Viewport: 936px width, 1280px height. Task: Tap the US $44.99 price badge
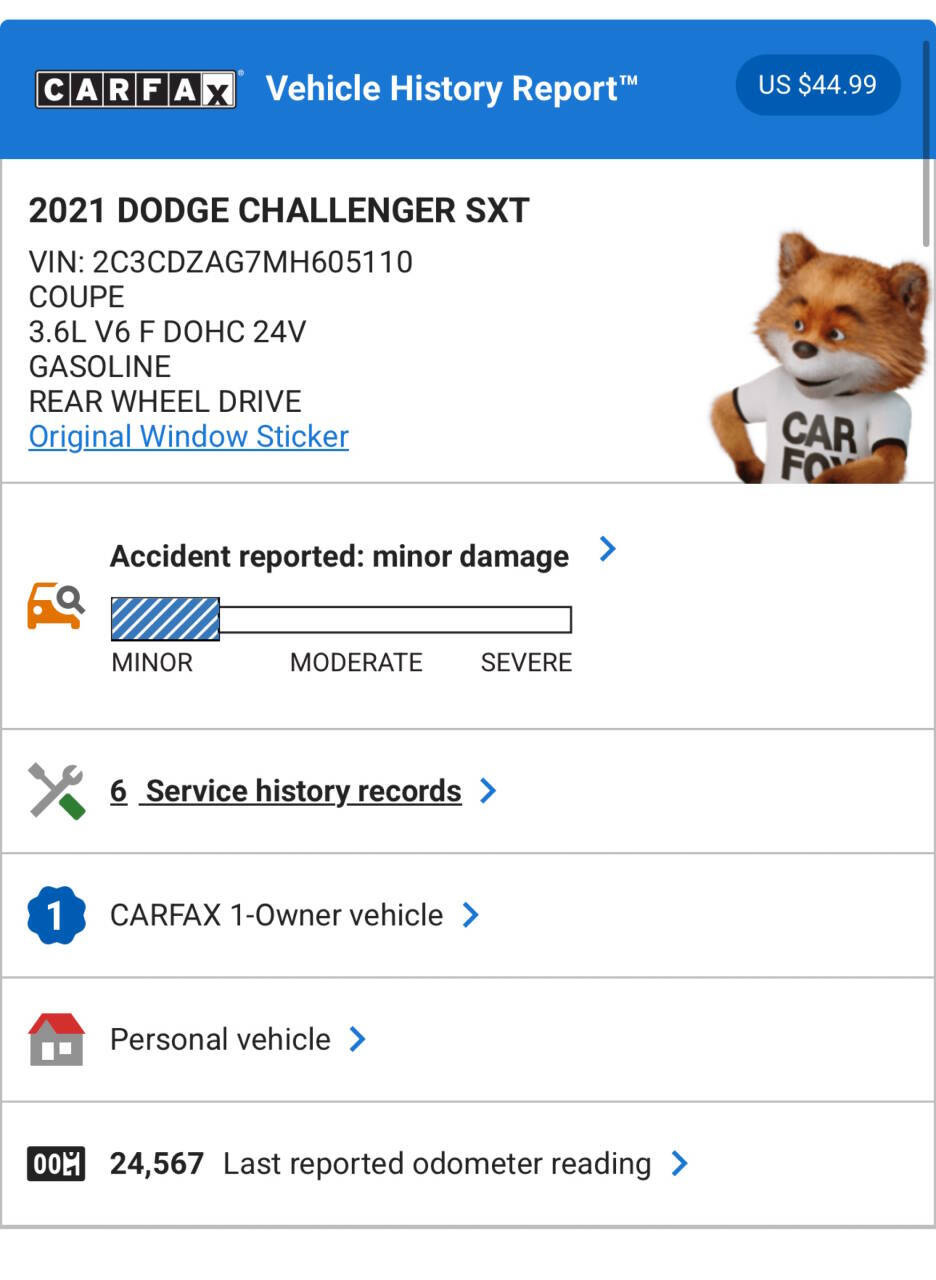(x=817, y=85)
